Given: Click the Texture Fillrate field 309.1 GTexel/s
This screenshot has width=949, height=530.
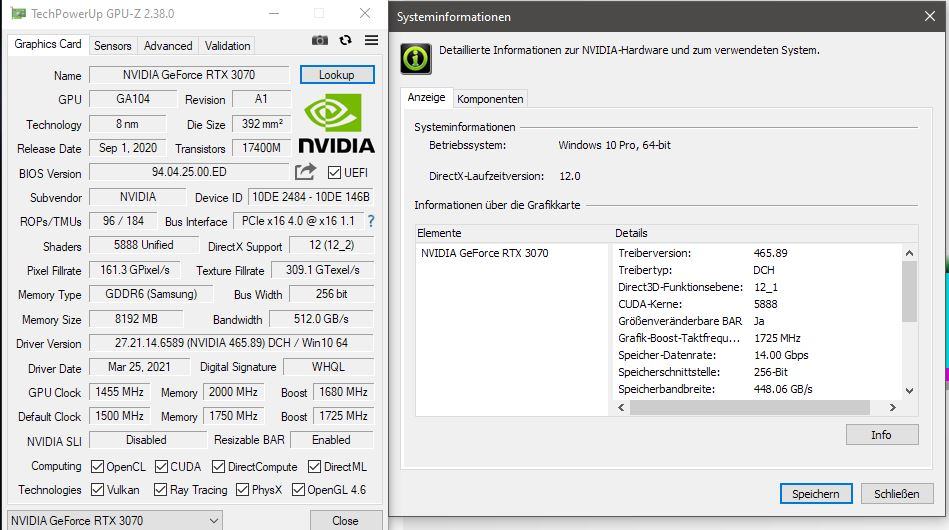Looking at the screenshot, I should pyautogui.click(x=323, y=270).
